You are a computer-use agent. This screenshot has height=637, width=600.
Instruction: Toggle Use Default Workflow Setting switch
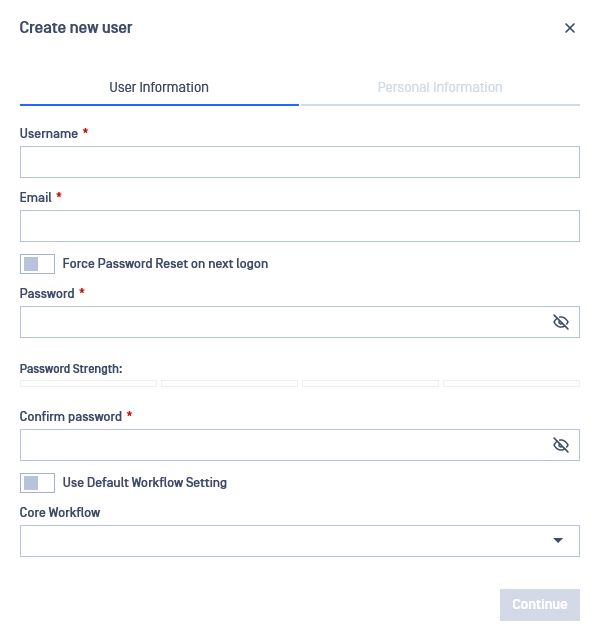point(37,483)
